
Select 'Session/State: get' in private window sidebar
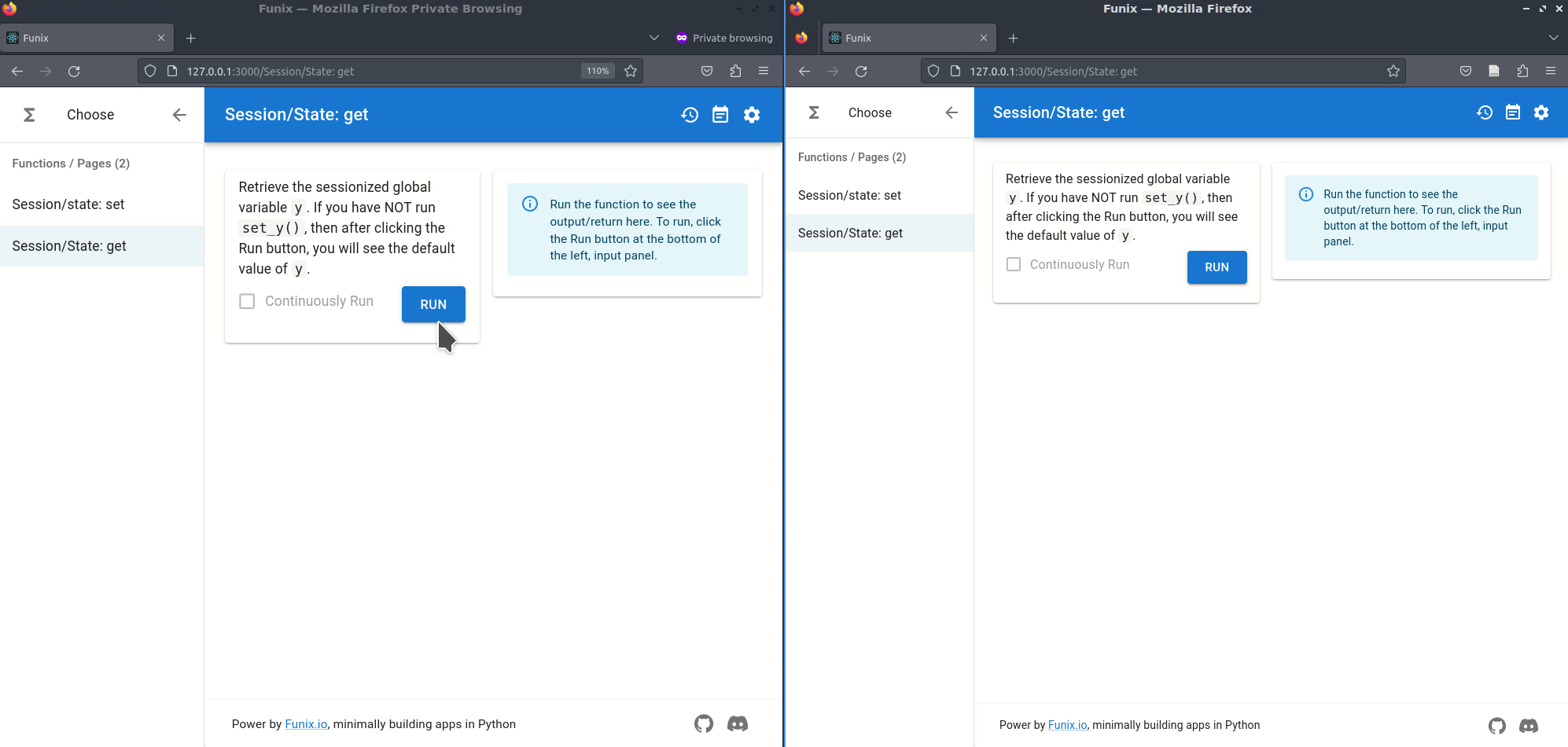pos(101,246)
